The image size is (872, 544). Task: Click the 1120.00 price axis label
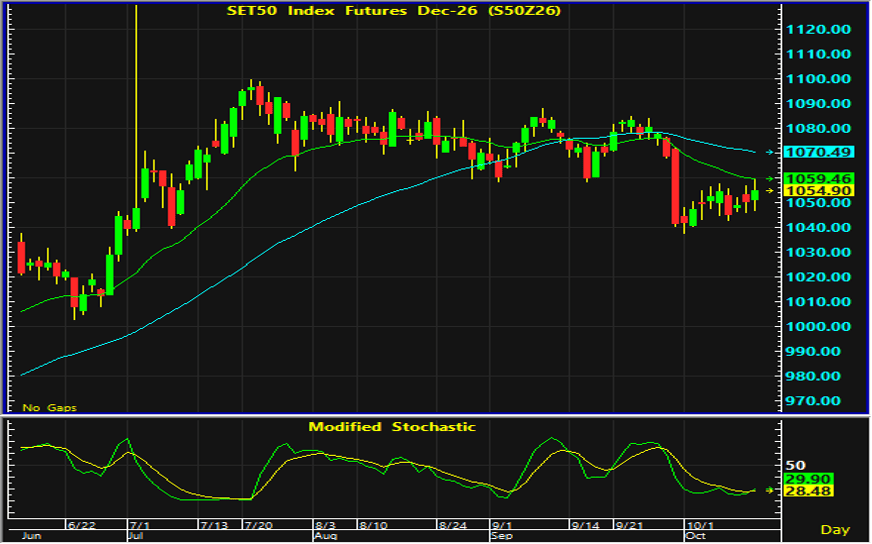(818, 29)
